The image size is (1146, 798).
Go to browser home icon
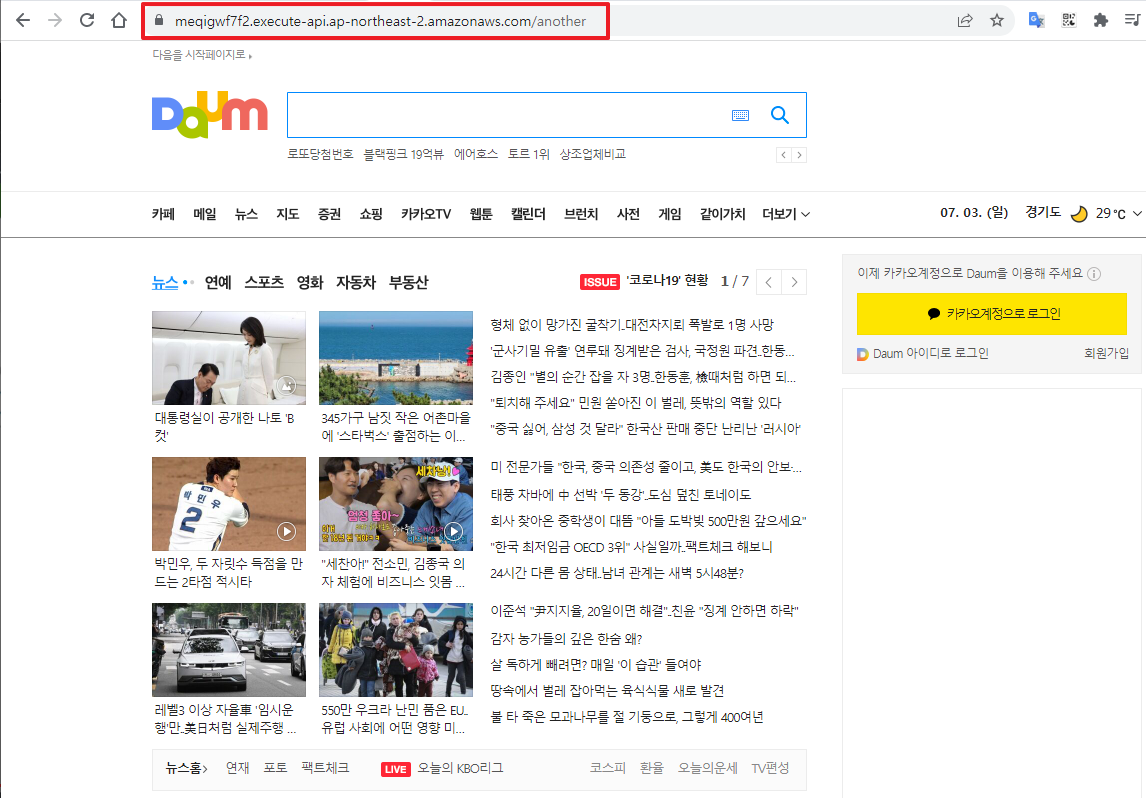119,20
